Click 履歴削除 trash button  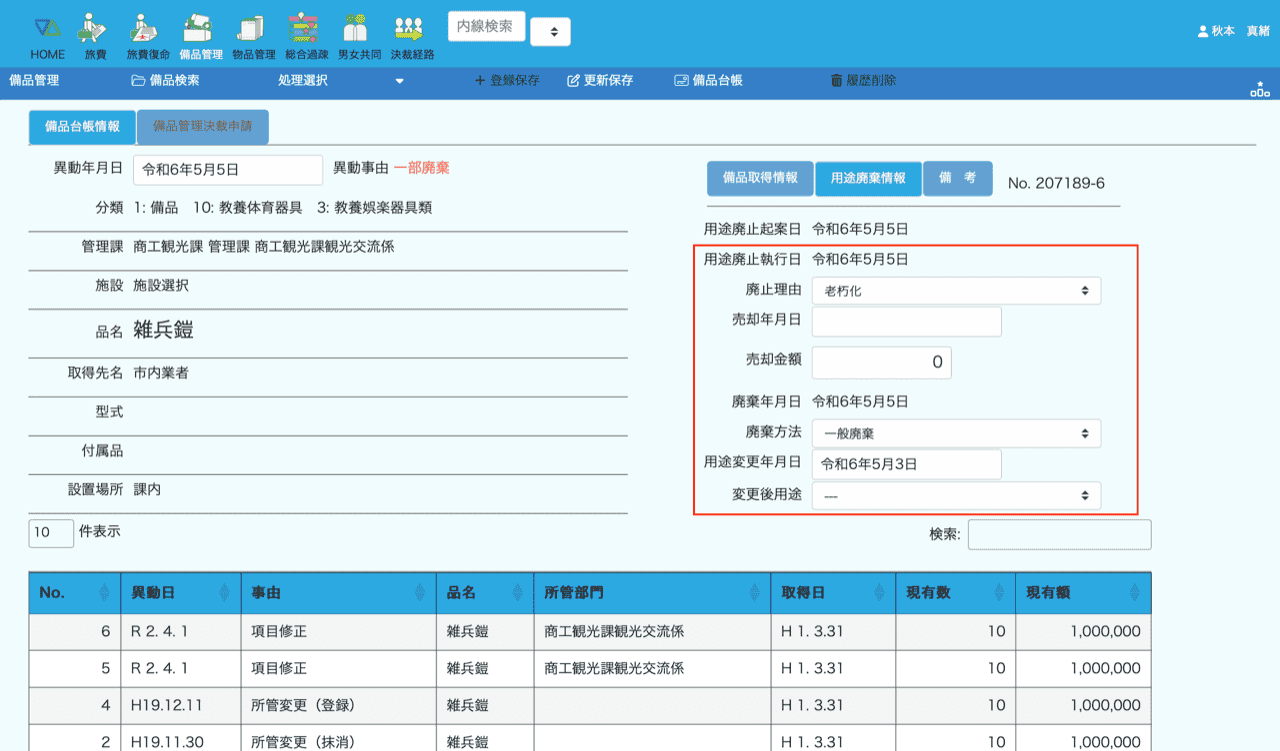[863, 80]
